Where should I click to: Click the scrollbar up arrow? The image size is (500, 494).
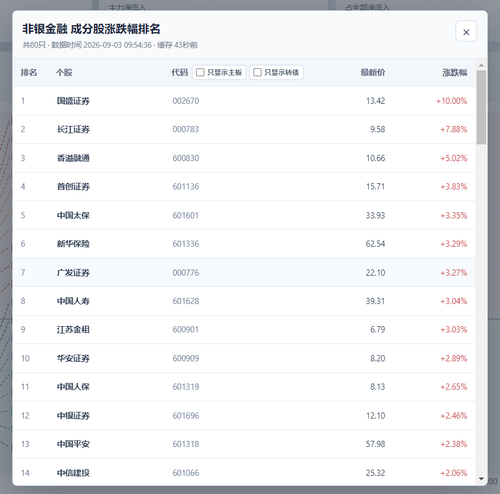pos(481,65)
